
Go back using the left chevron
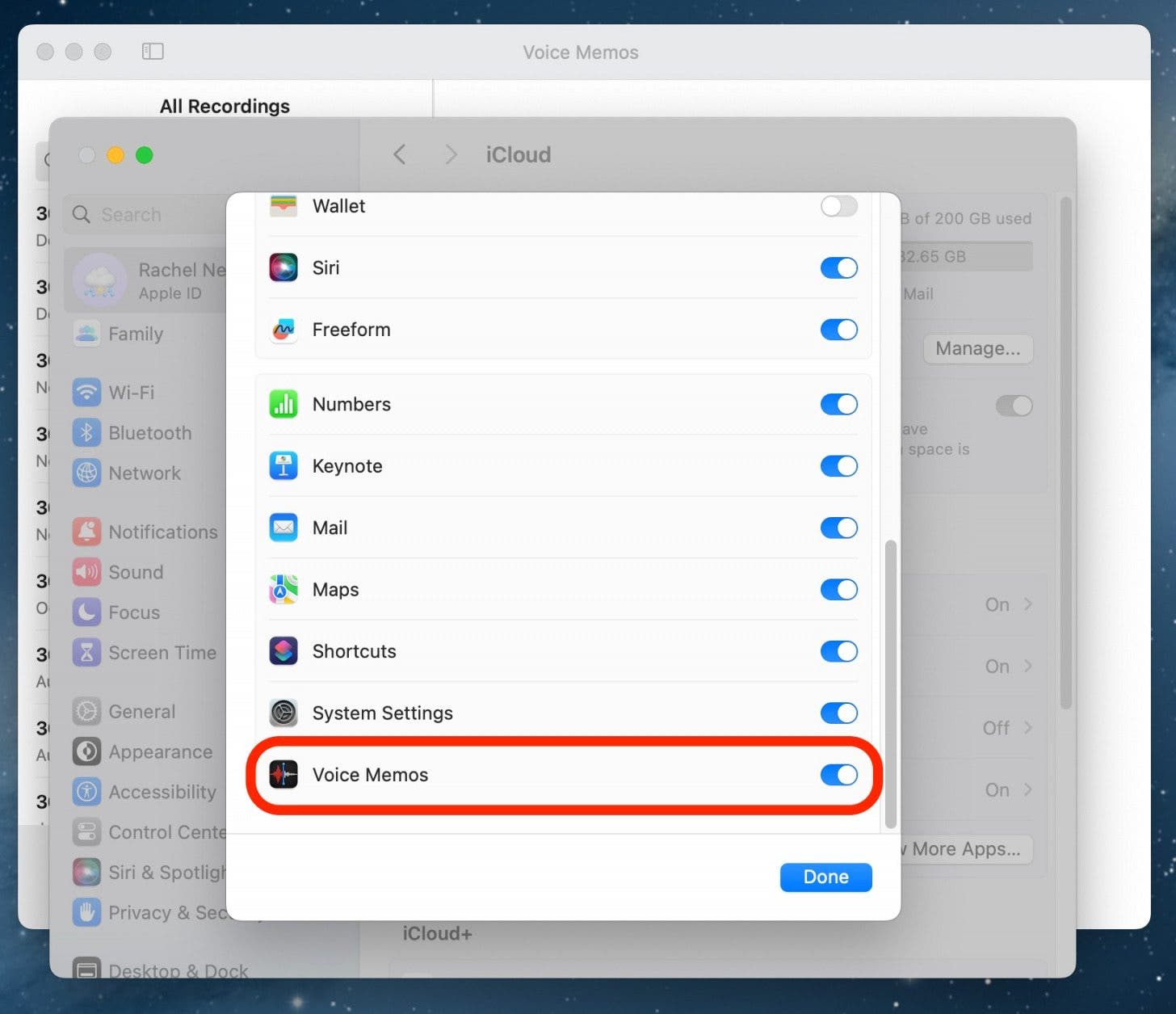pos(399,154)
